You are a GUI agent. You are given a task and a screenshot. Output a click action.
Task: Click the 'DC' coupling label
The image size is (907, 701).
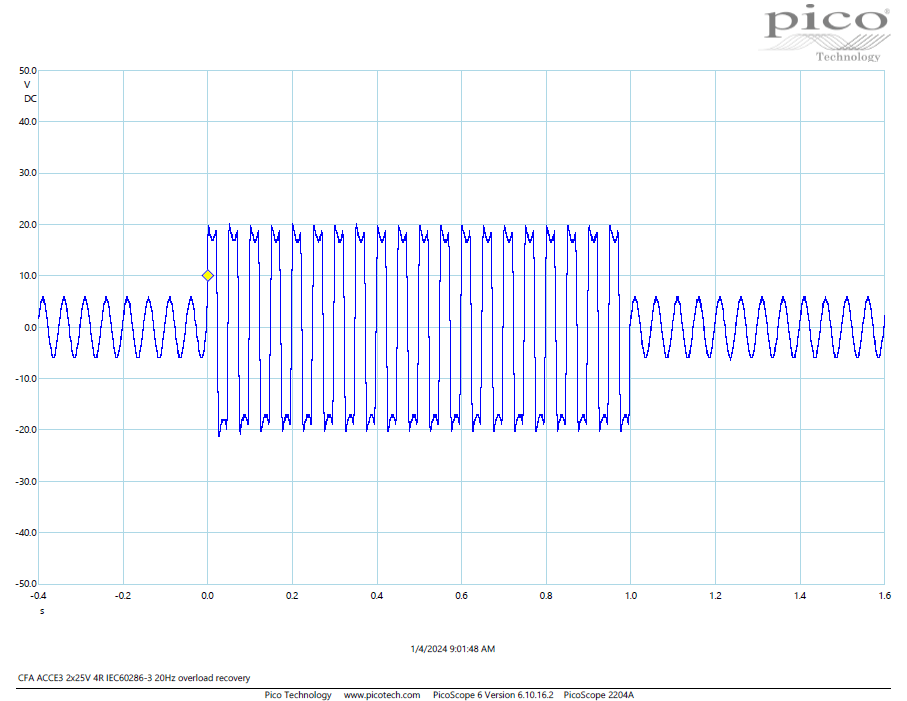30,99
